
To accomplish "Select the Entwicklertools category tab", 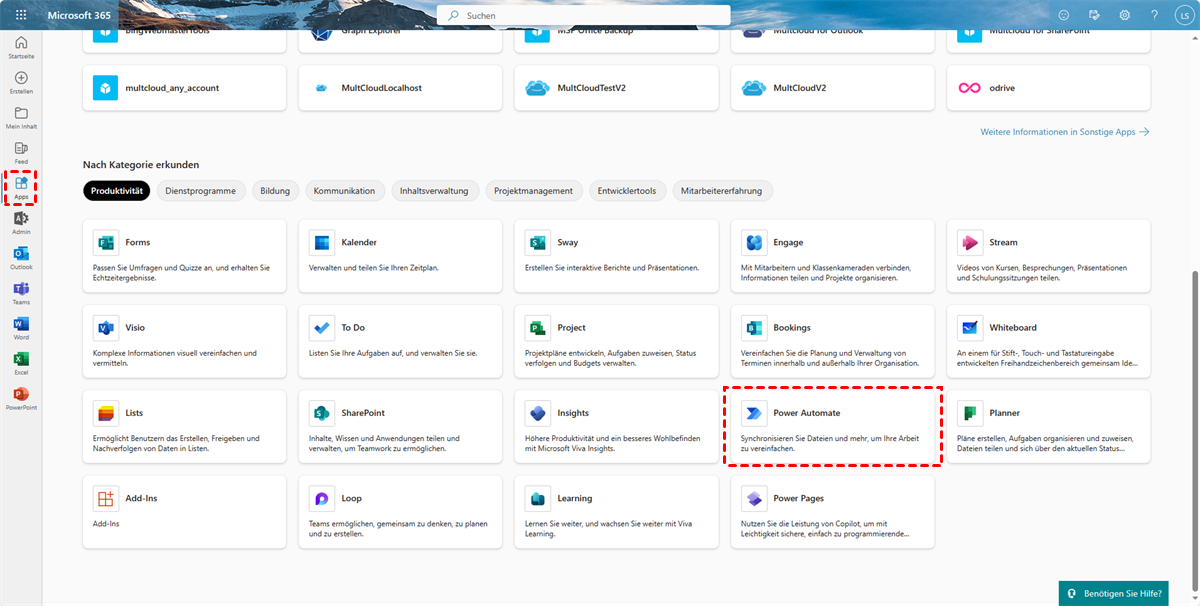I will pos(627,191).
